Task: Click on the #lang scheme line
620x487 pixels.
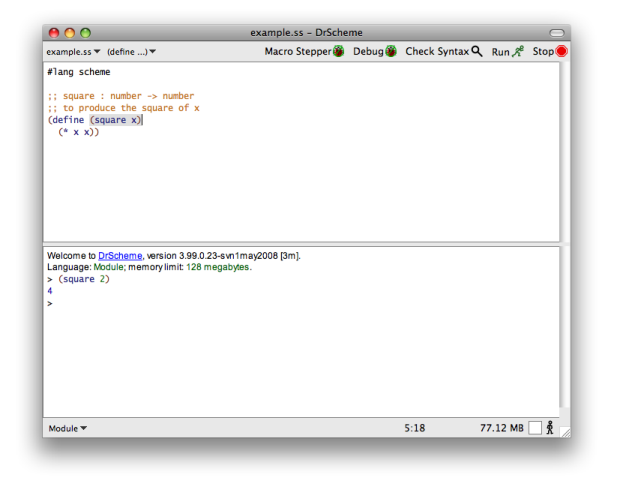Action: pyautogui.click(x=78, y=72)
